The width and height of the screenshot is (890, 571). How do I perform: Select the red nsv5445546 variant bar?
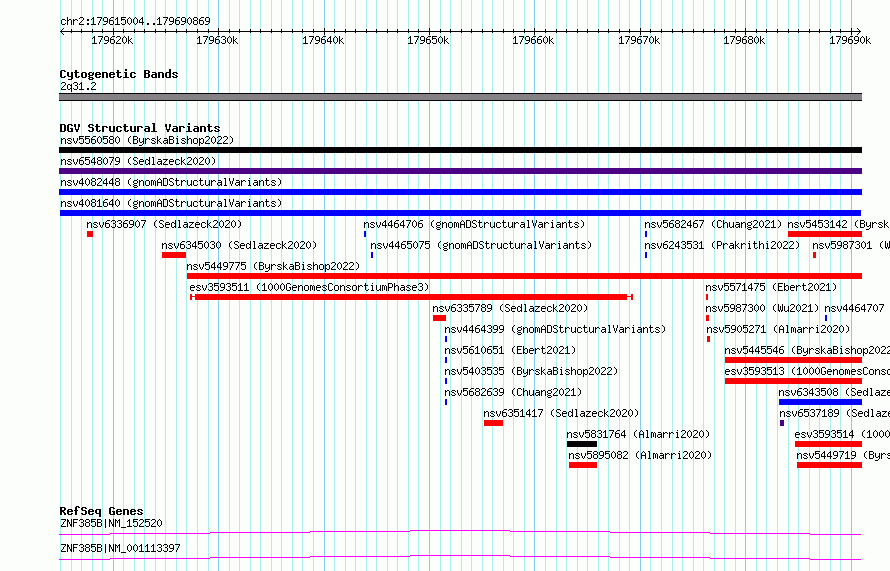794,360
